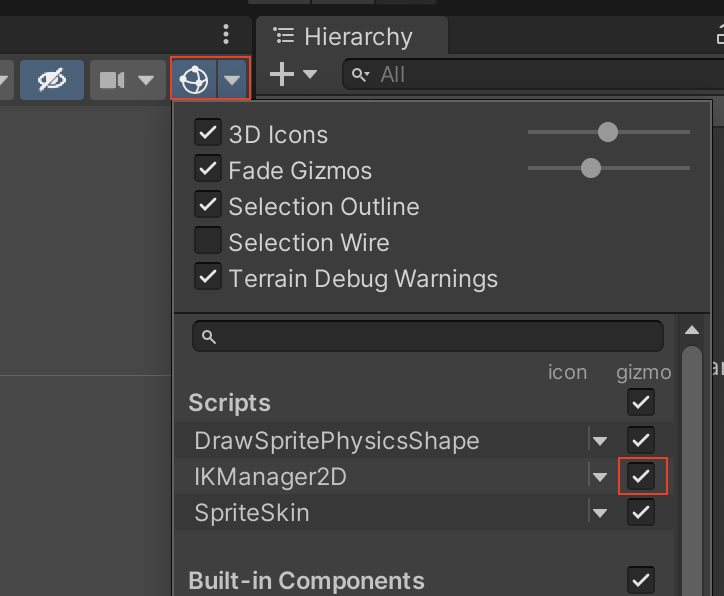724x596 pixels.
Task: Uncheck the 3D Icons checkbox
Action: pyautogui.click(x=208, y=133)
